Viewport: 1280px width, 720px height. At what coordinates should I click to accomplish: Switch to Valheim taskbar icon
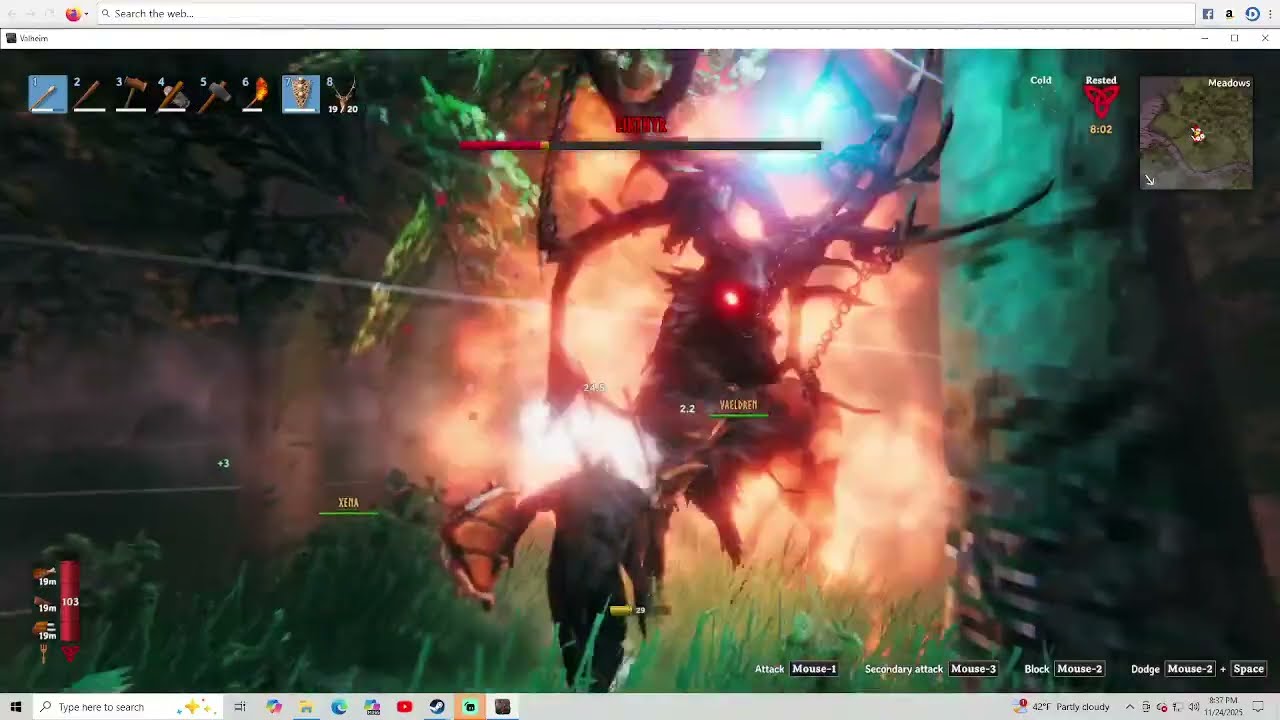502,707
